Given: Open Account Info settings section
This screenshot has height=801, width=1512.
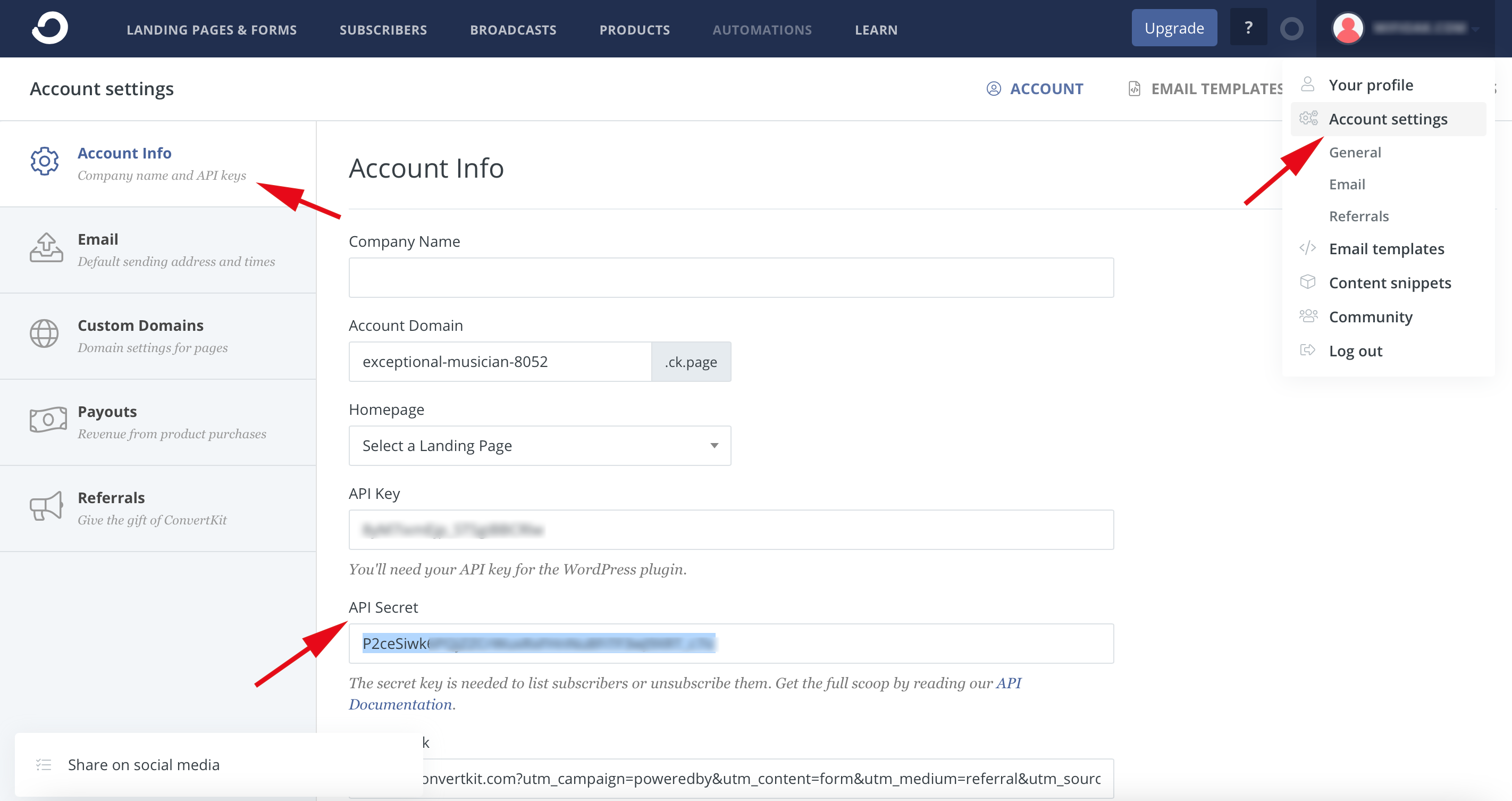Looking at the screenshot, I should [x=158, y=164].
